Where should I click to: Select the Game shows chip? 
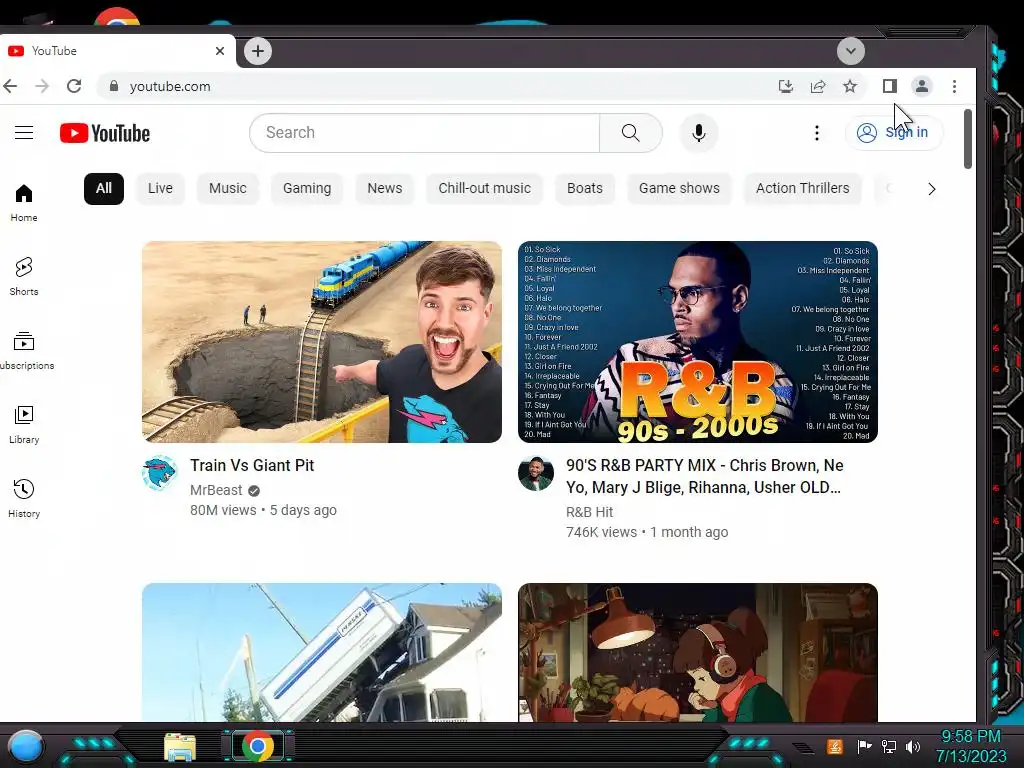[x=679, y=189]
